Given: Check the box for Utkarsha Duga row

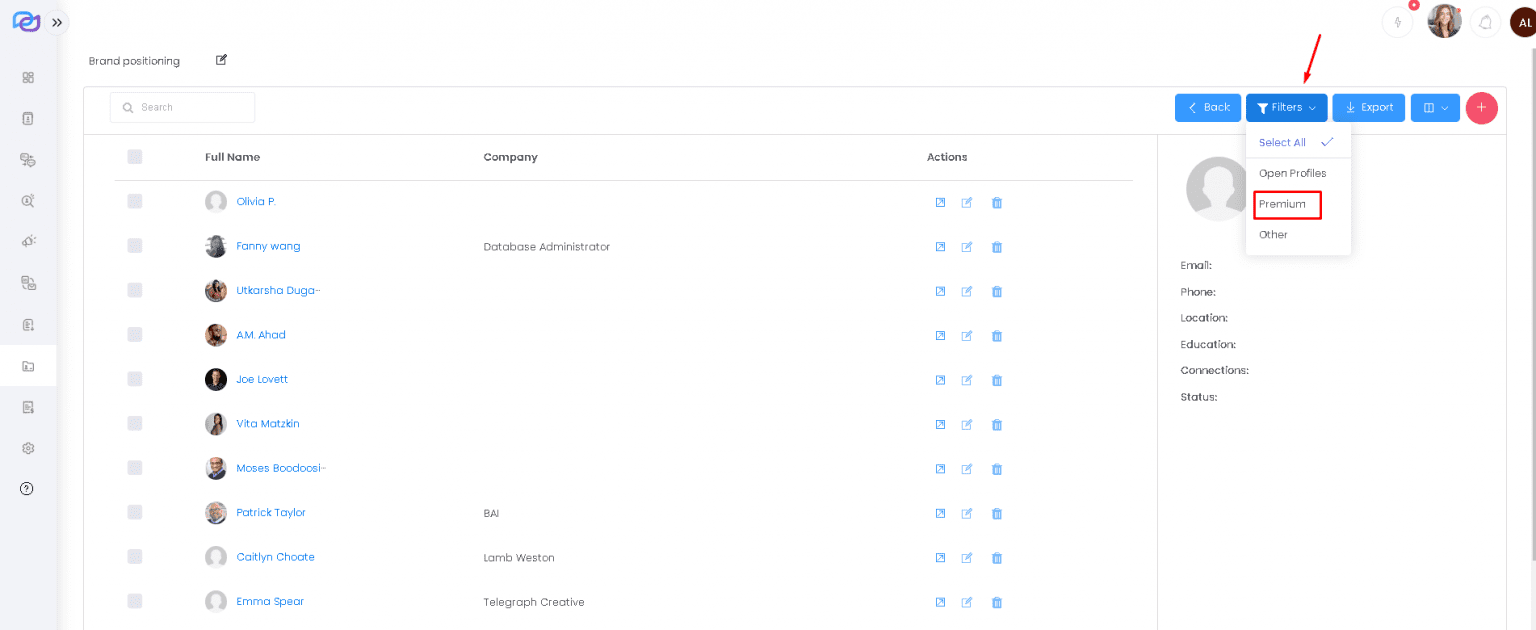Looking at the screenshot, I should (x=135, y=290).
